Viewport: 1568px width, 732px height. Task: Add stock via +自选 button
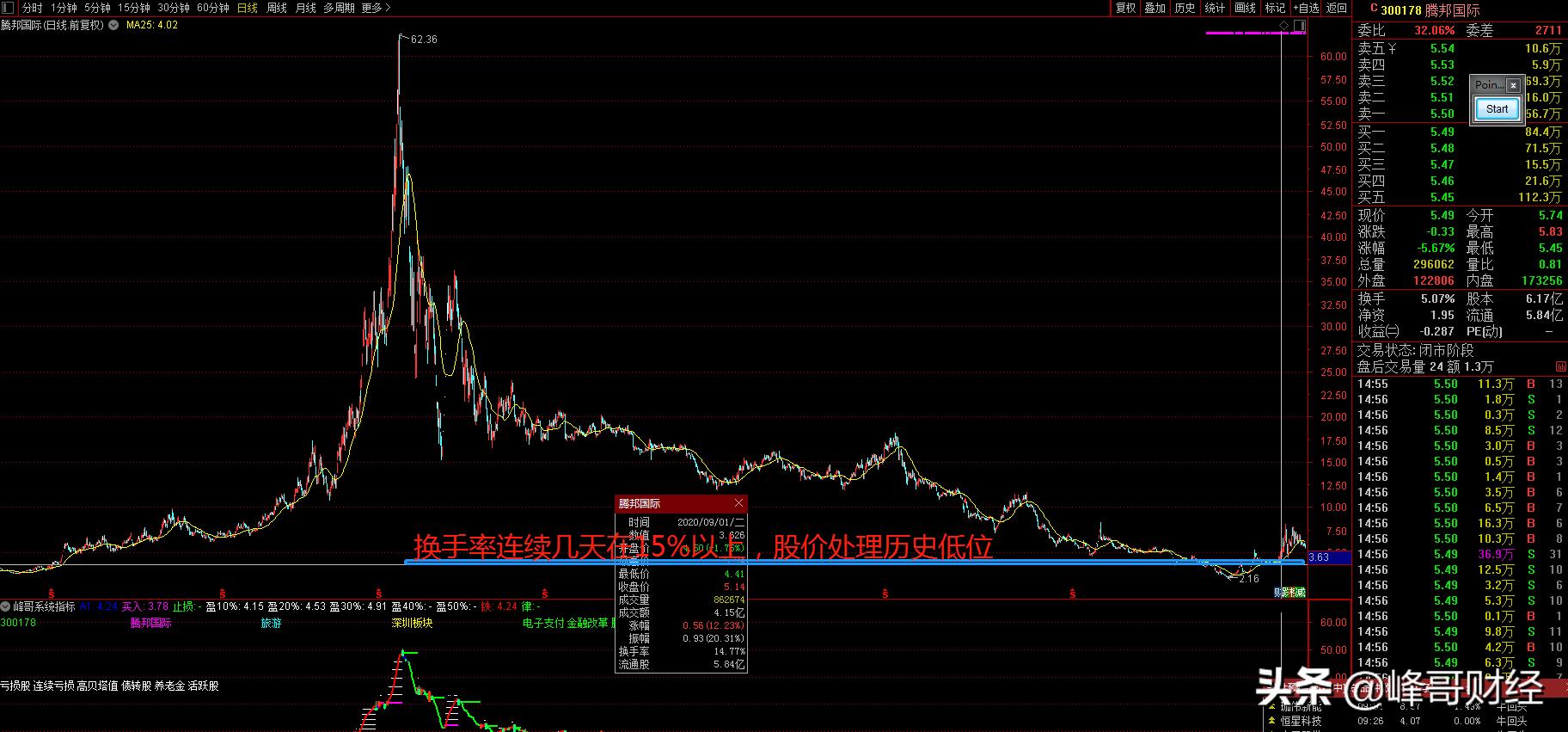pyautogui.click(x=1307, y=8)
